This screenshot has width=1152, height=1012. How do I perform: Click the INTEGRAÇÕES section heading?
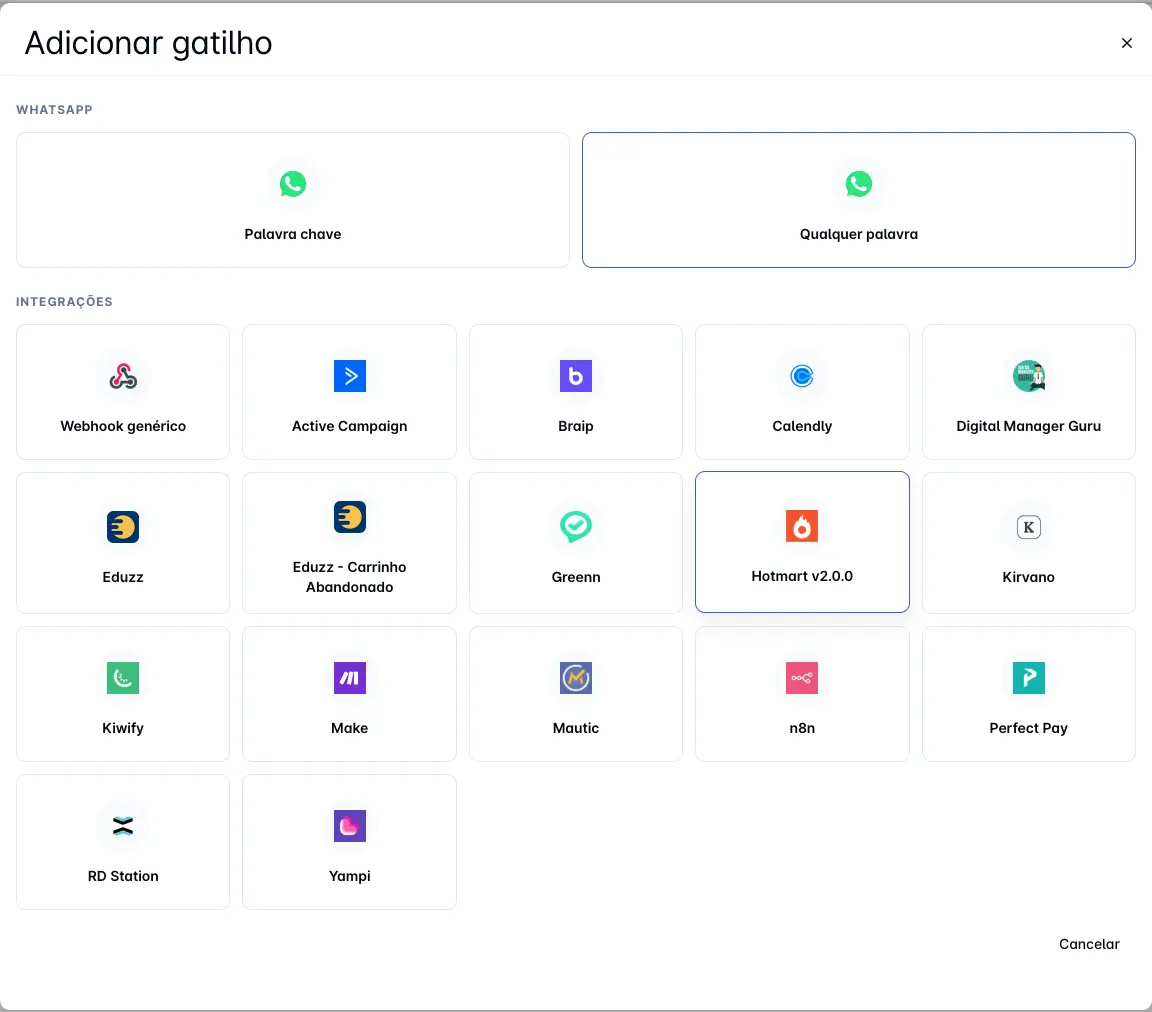(65, 301)
